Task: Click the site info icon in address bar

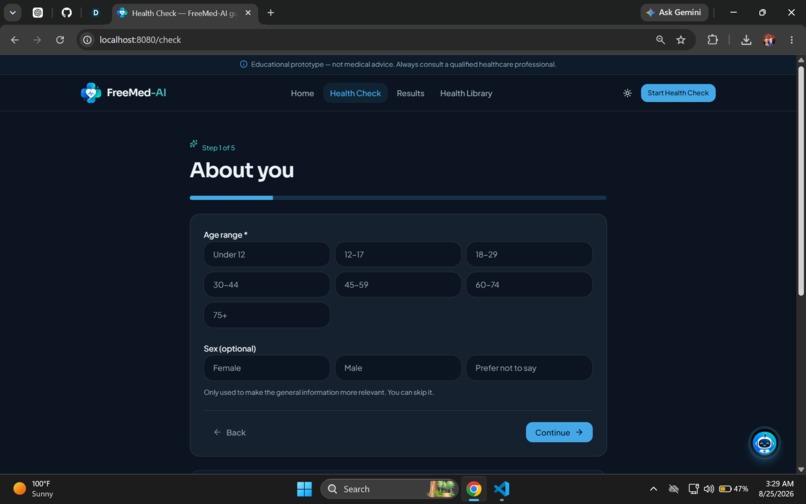Action: pyautogui.click(x=87, y=40)
